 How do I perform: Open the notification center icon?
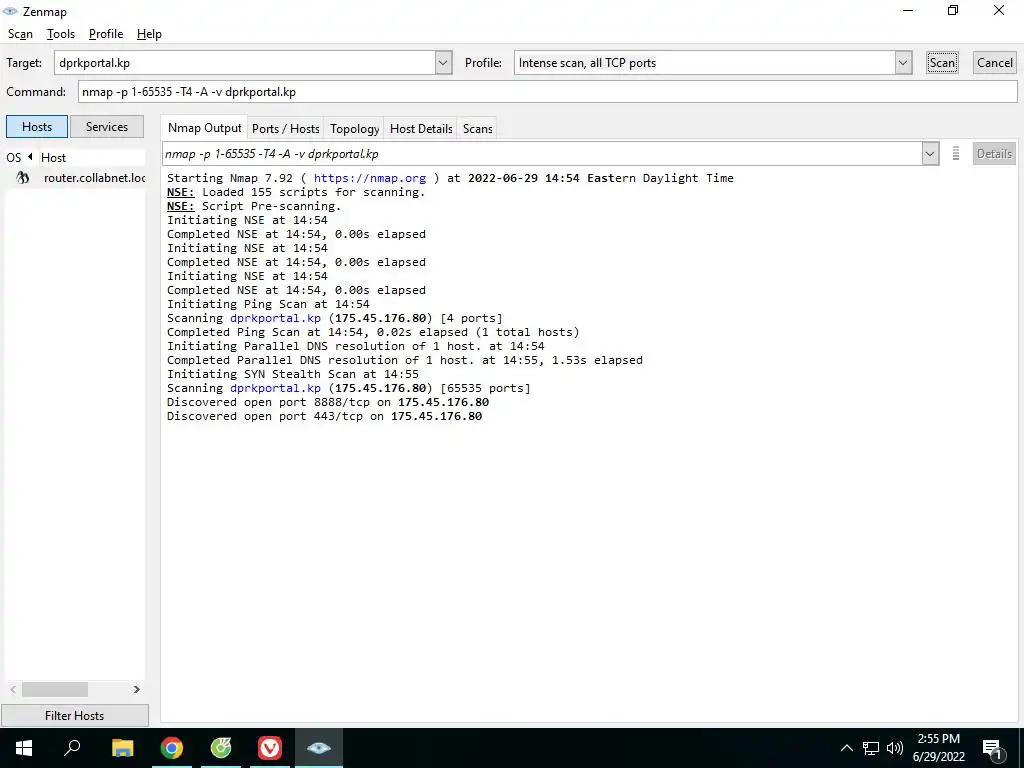(992, 749)
